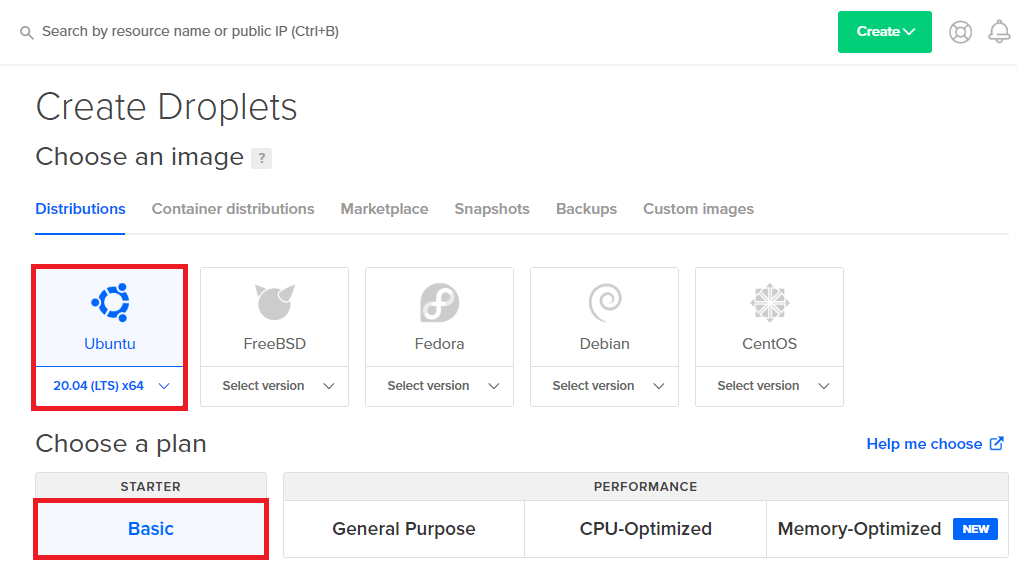The height and width of the screenshot is (567, 1017).
Task: Select the FreeBSD distribution icon
Action: (x=274, y=303)
